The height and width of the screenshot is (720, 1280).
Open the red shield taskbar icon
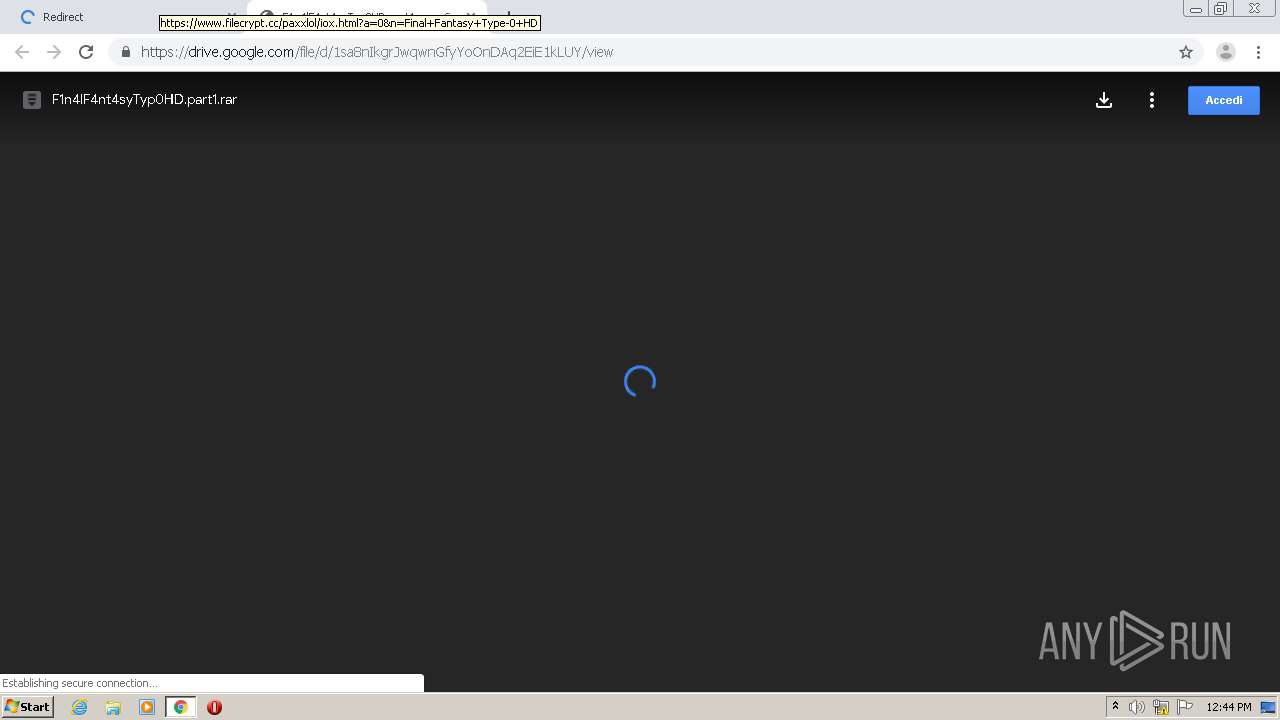point(214,707)
